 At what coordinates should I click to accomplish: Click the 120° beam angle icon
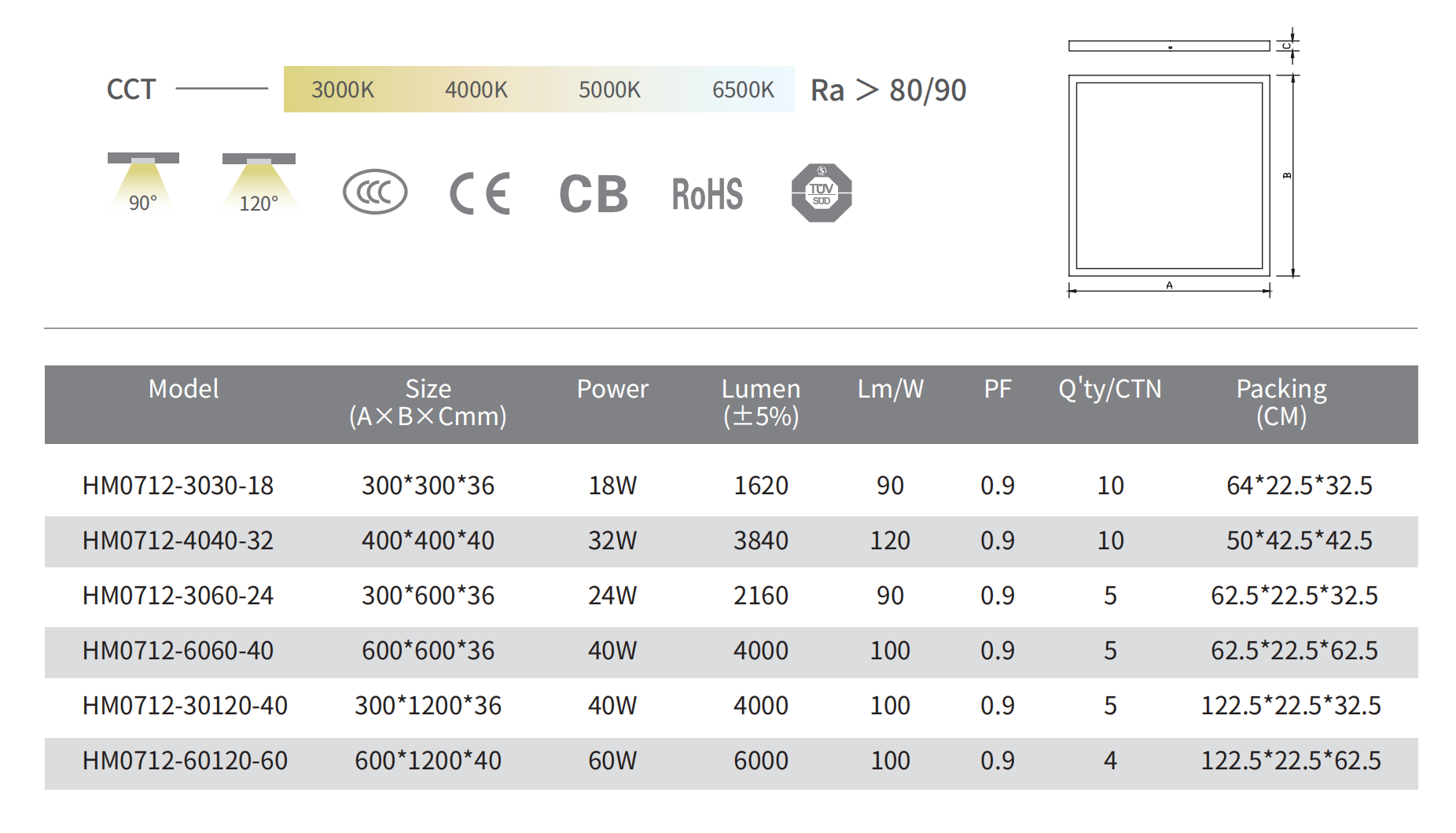tap(259, 183)
